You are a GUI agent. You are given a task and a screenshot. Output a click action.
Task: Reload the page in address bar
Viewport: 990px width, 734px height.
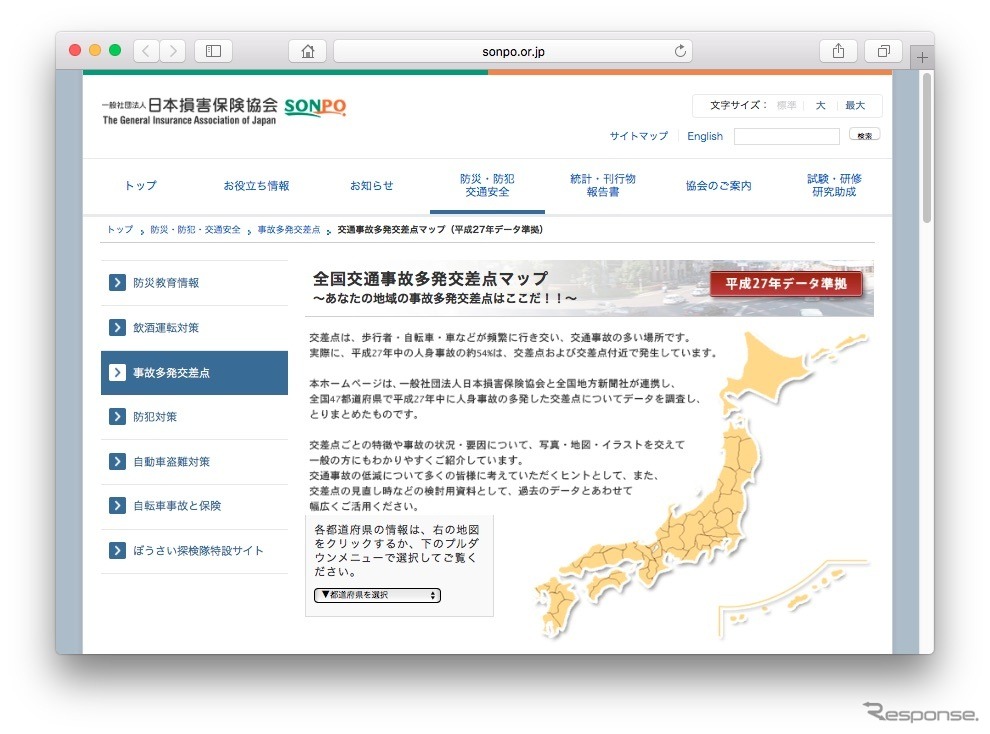pyautogui.click(x=680, y=51)
